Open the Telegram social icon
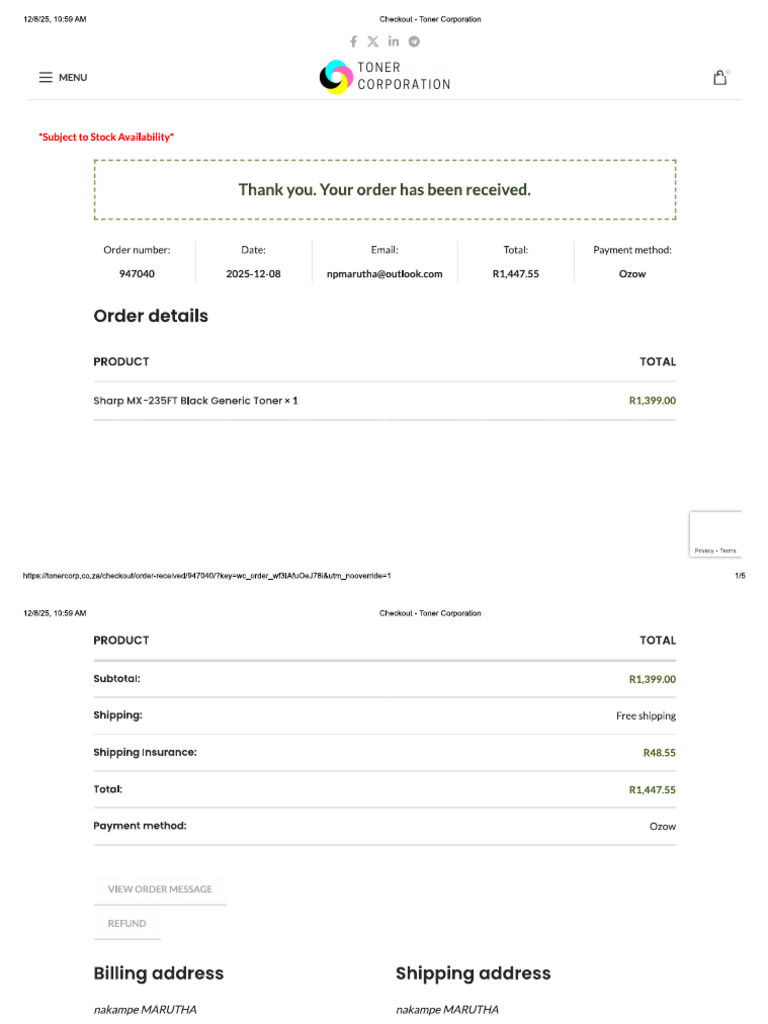768x1024 pixels. 414,42
